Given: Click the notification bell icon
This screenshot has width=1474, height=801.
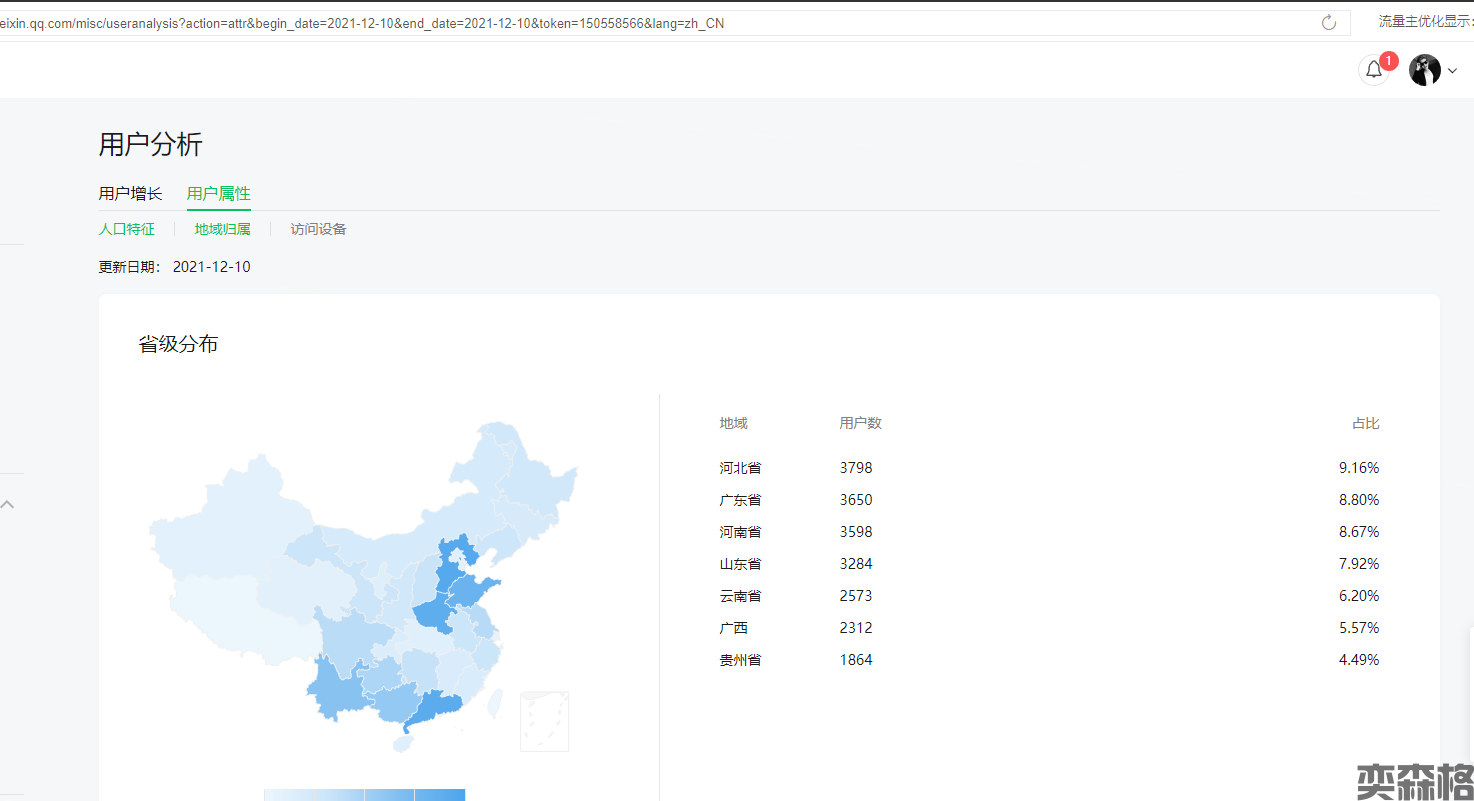Looking at the screenshot, I should coord(1374,70).
